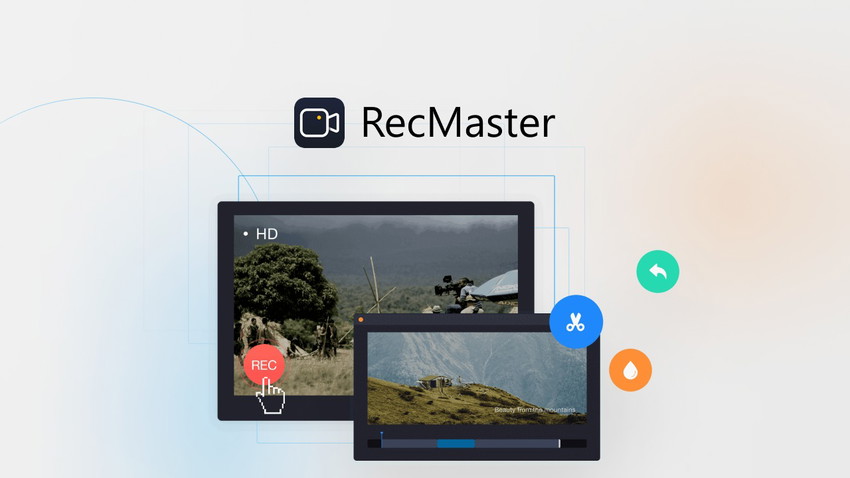Click the orange dot on editor window

click(361, 320)
